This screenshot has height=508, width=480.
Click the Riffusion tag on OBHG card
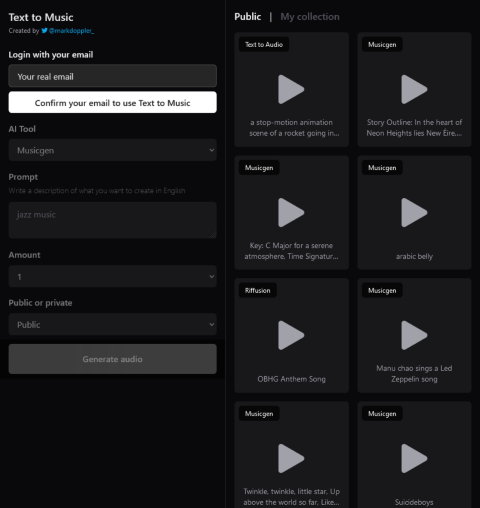(x=258, y=290)
